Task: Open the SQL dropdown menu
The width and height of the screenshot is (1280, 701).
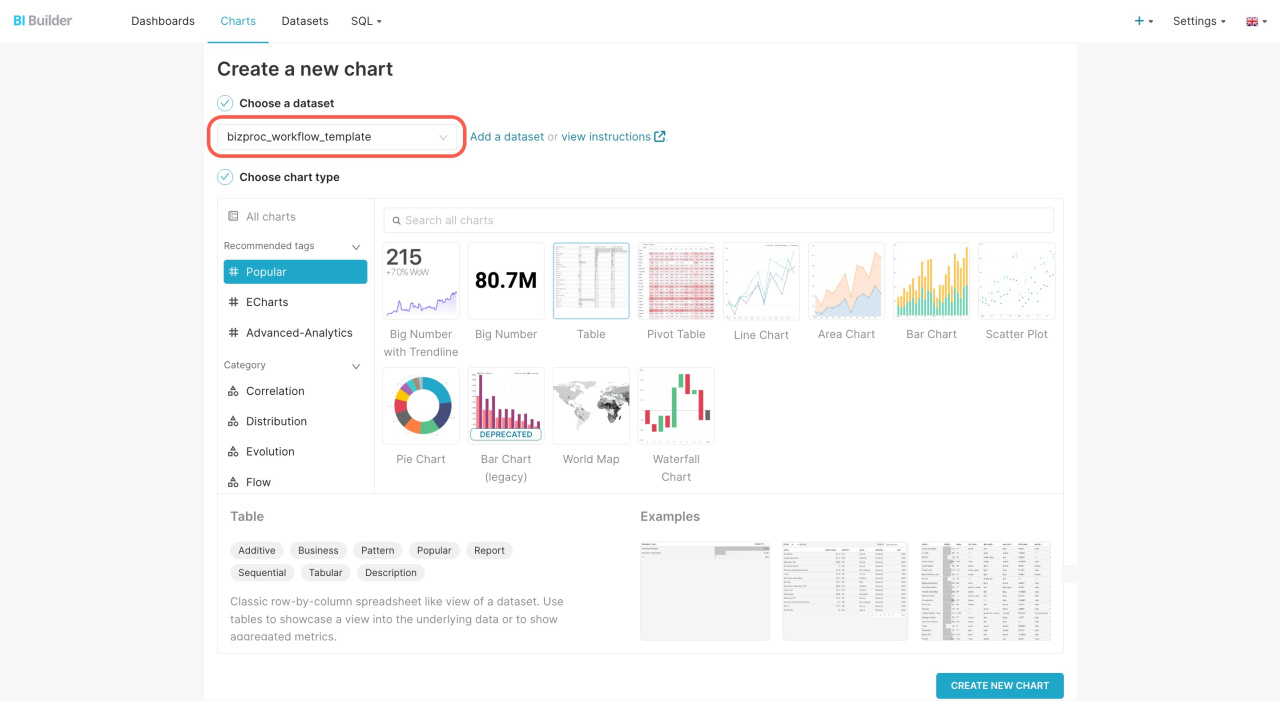Action: (x=366, y=21)
